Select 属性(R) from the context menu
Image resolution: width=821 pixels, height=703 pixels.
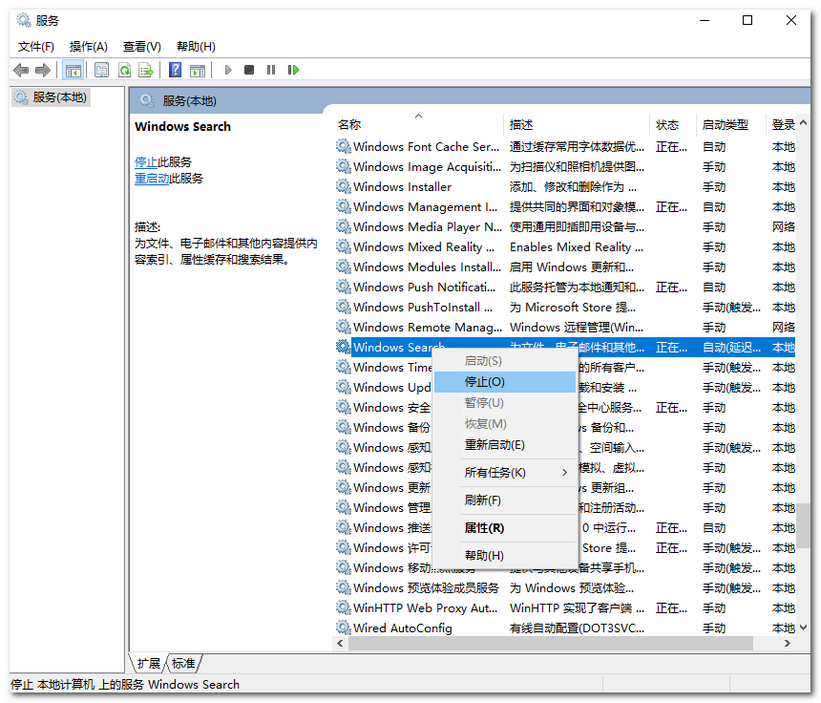click(x=484, y=528)
